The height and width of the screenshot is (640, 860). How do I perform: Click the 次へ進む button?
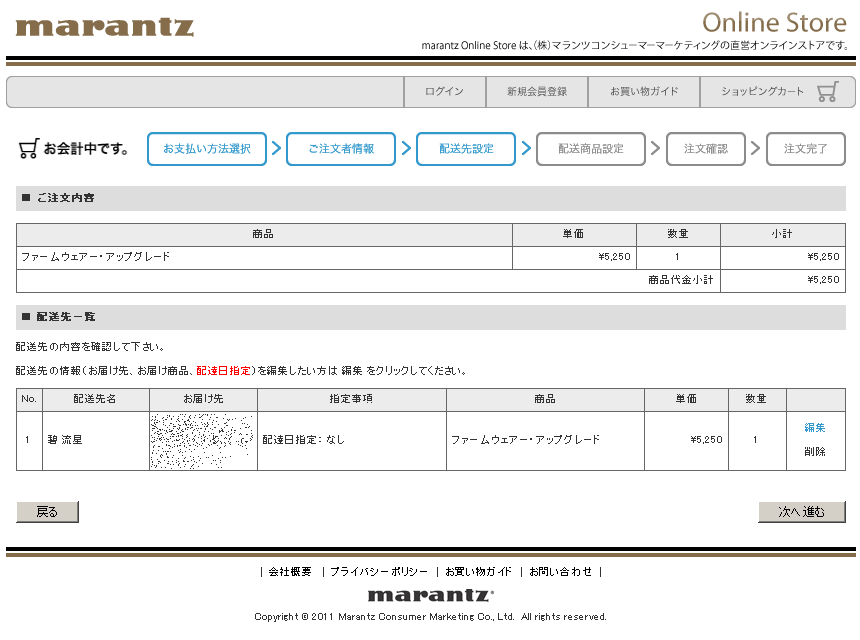(801, 512)
